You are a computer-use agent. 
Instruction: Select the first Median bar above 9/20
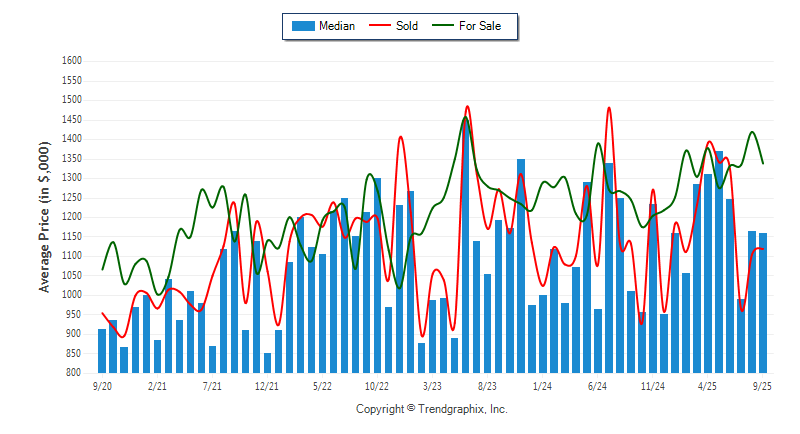tap(102, 350)
